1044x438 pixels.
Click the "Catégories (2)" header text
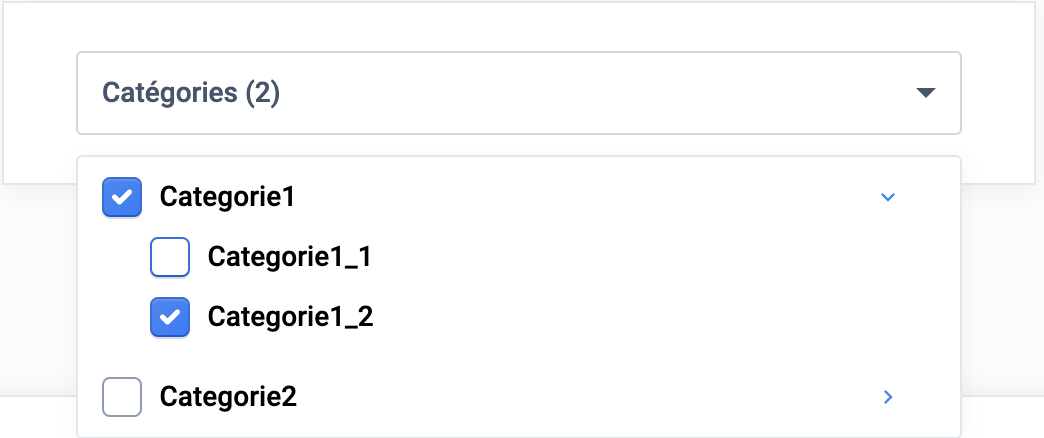191,93
